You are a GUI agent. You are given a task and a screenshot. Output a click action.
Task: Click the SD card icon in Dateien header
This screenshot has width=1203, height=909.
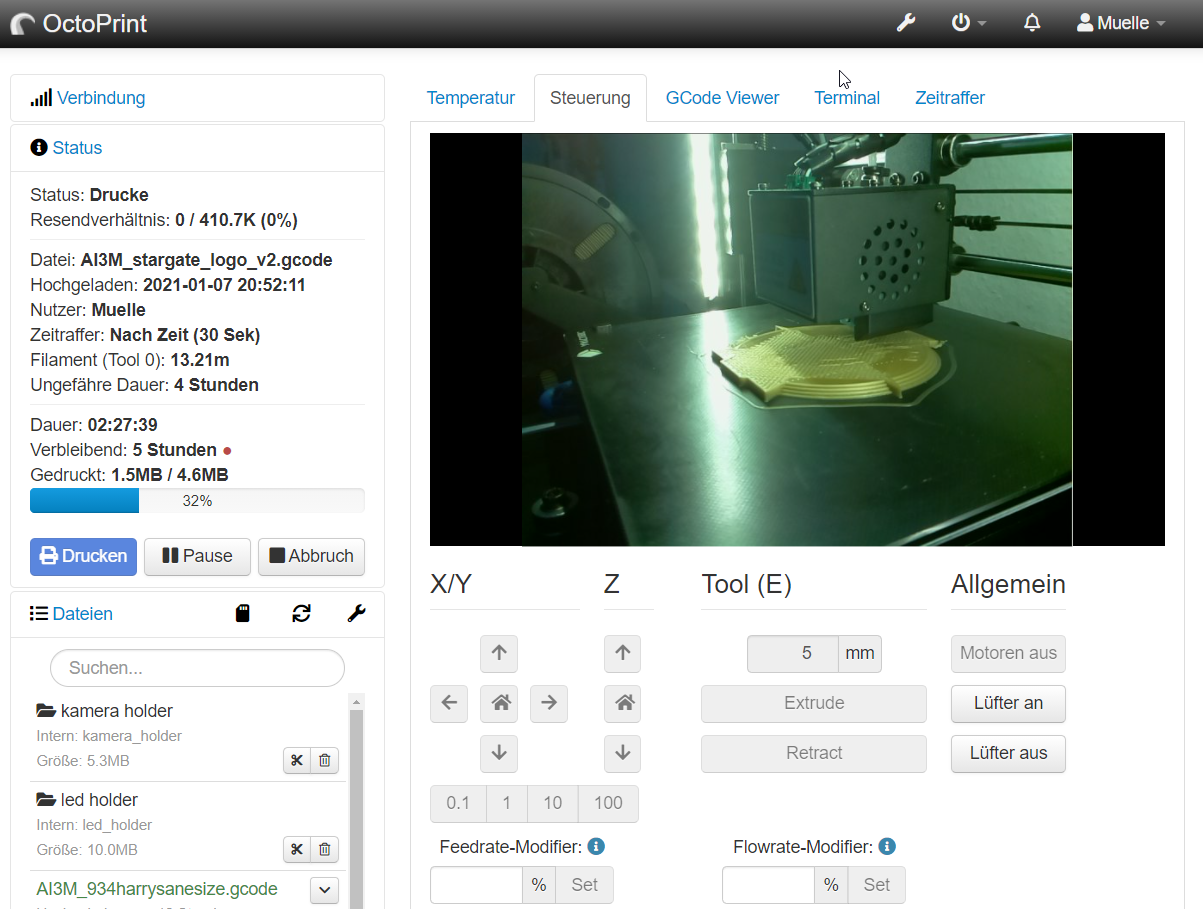[x=242, y=613]
